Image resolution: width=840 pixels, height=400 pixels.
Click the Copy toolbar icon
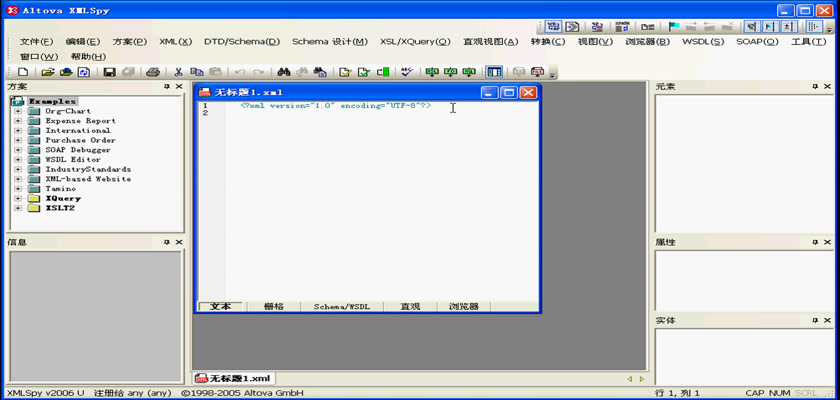point(197,72)
